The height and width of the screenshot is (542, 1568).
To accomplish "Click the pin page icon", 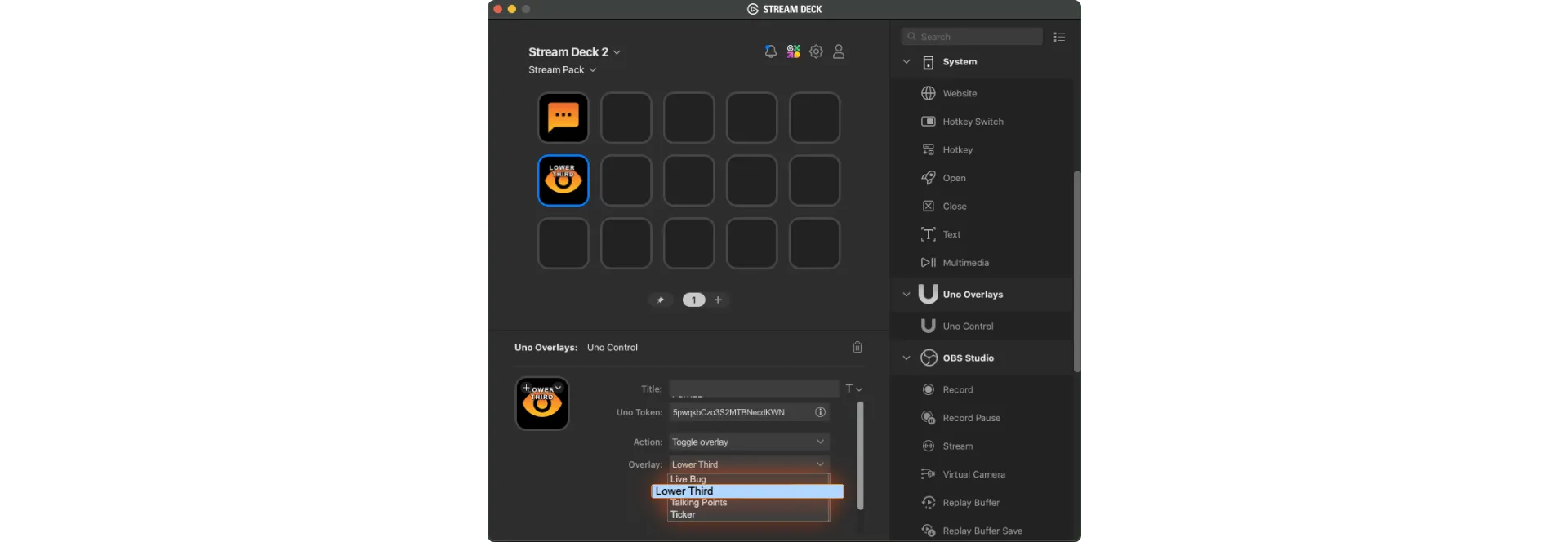I will pos(661,300).
